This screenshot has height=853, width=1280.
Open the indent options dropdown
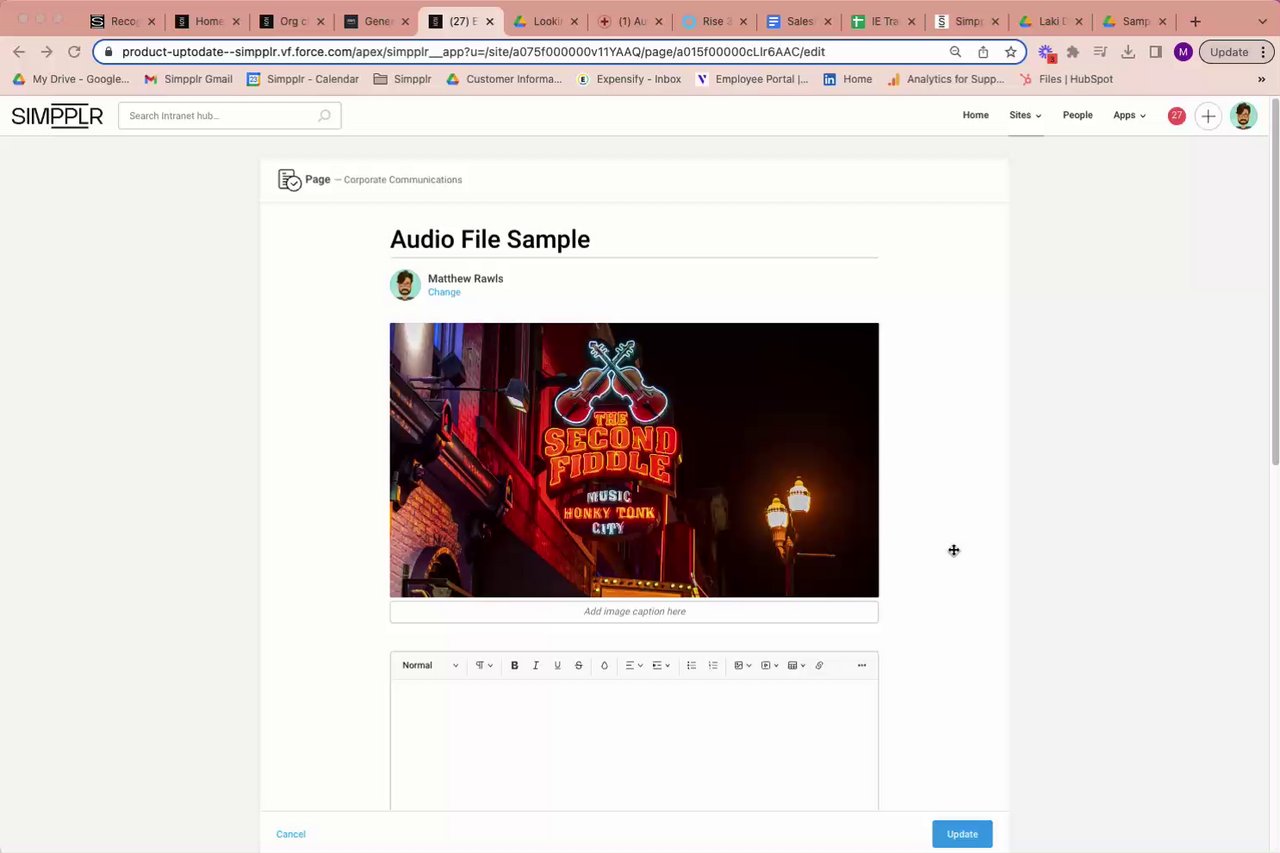click(661, 665)
